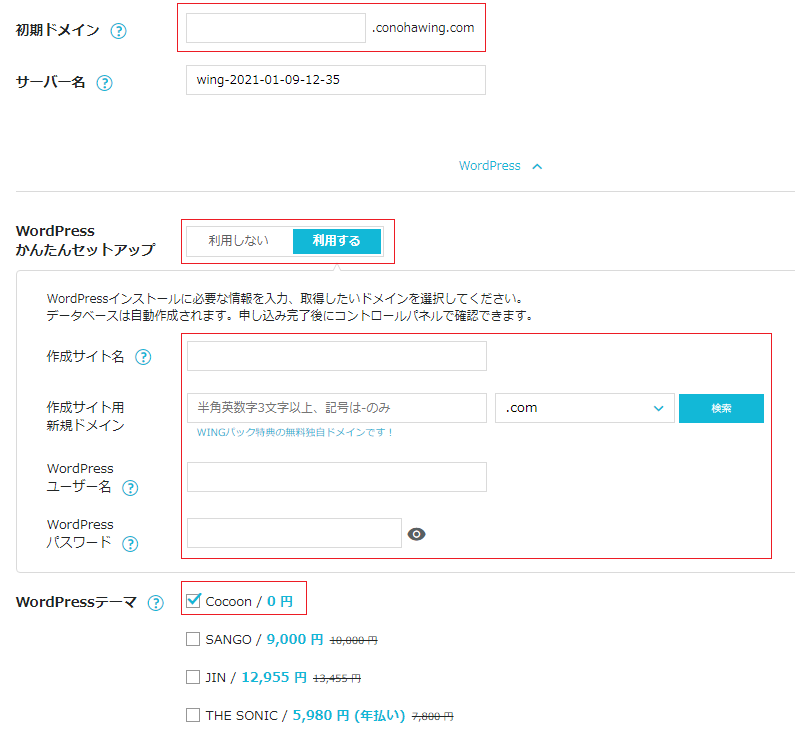Check the THE SONIC theme checkbox
Viewport: 795px width, 742px height.
pyautogui.click(x=193, y=715)
